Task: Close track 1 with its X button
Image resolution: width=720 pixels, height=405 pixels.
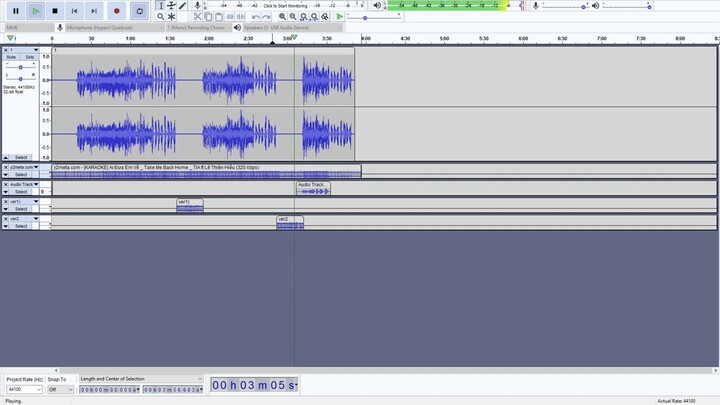Action: coord(6,50)
